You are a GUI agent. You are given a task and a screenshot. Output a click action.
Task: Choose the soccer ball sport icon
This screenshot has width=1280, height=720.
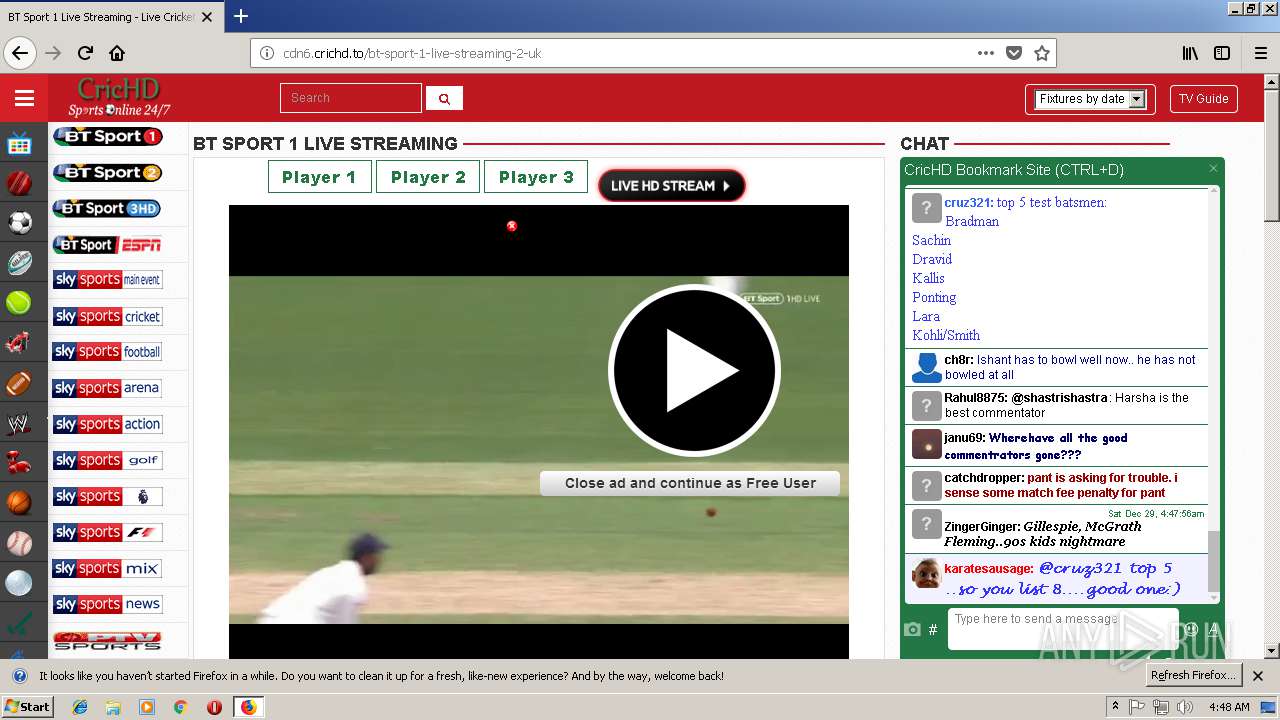(19, 223)
